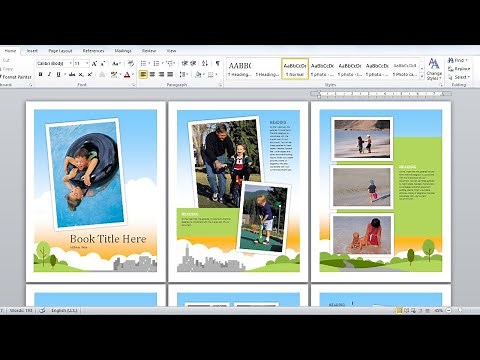The width and height of the screenshot is (480, 360).
Task: Click the Format Painter button
Action: tap(16, 77)
